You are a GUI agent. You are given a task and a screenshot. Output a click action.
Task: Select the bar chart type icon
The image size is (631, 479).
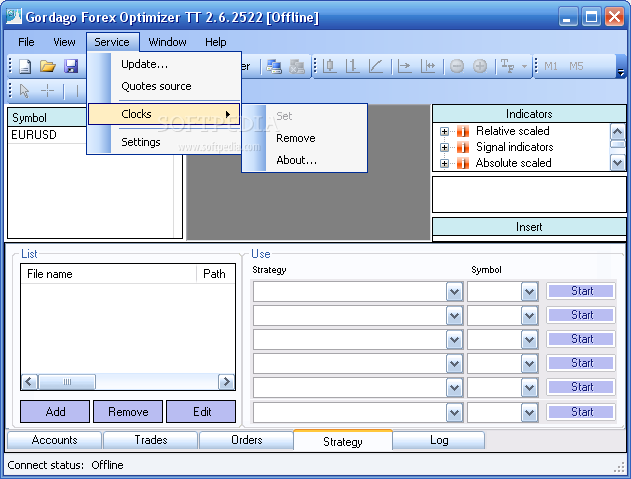(353, 66)
